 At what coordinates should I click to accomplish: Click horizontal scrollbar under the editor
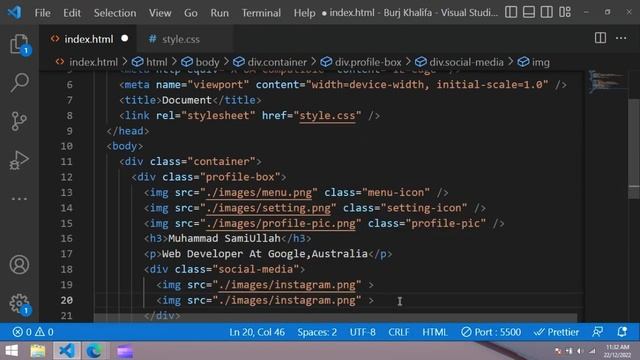(336, 318)
